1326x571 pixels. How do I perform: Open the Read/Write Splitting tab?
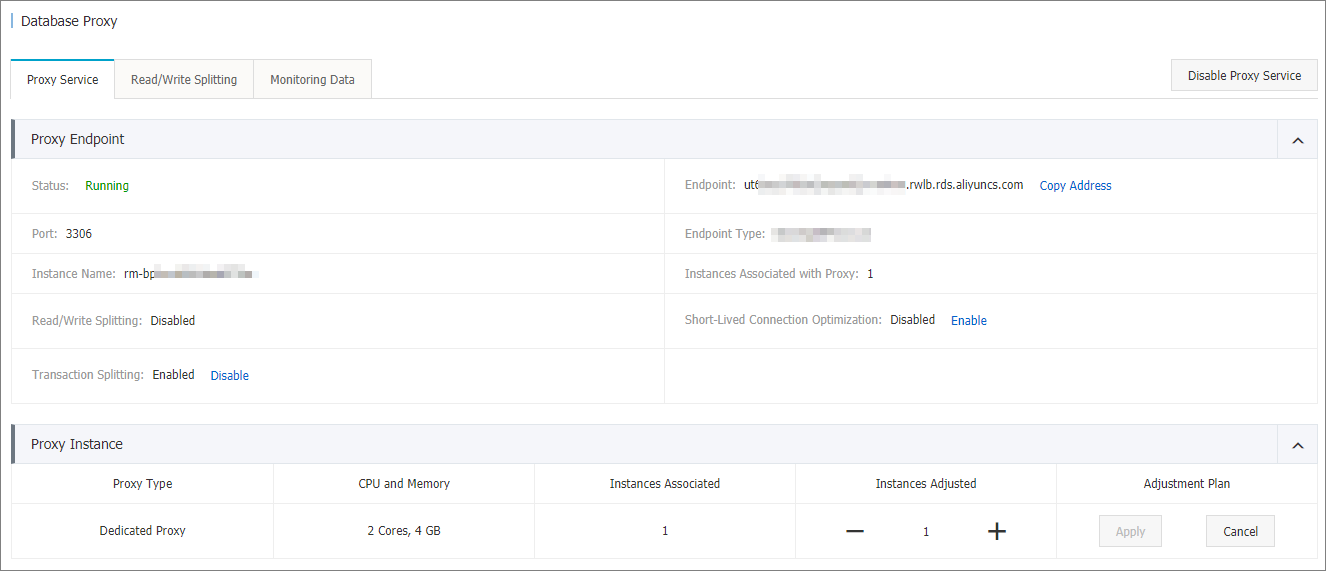184,80
